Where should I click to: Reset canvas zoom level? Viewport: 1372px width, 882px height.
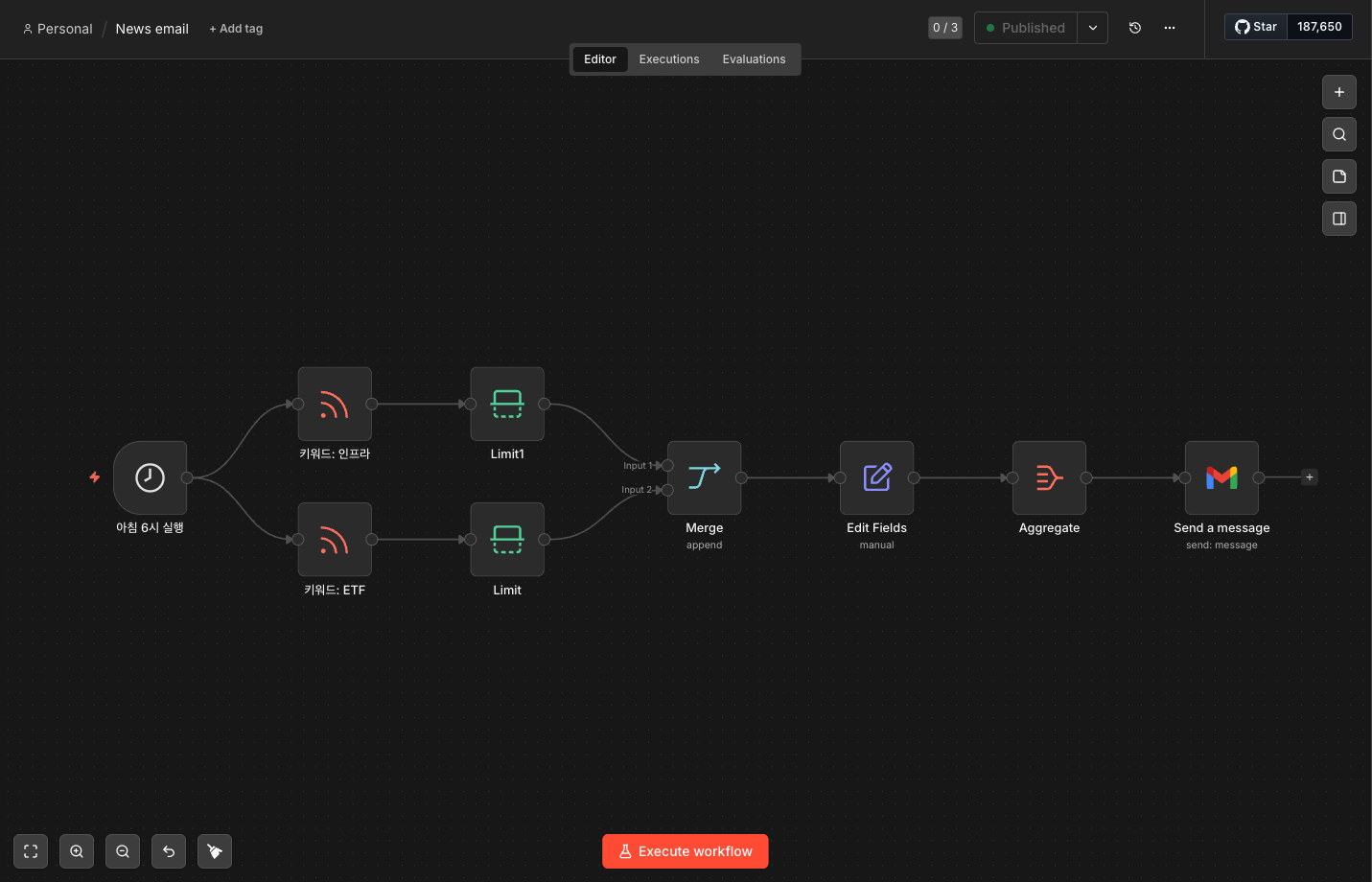(169, 851)
